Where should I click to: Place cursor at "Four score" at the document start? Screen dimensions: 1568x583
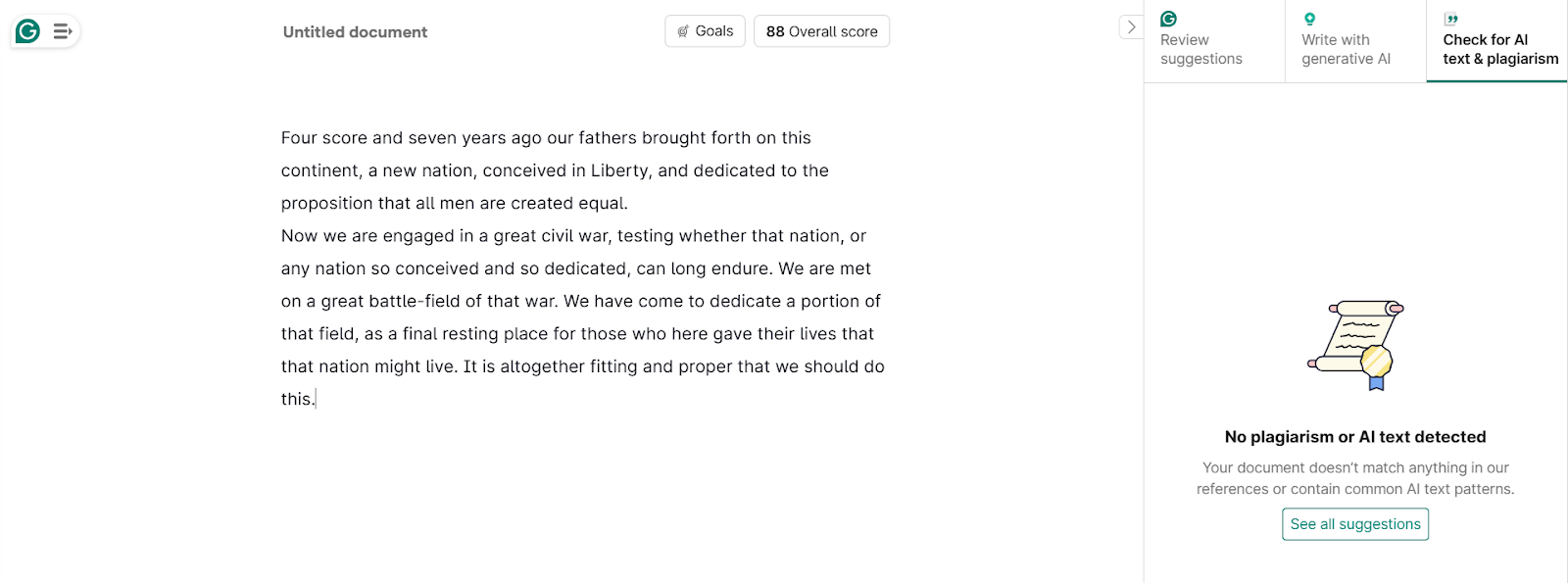322,138
